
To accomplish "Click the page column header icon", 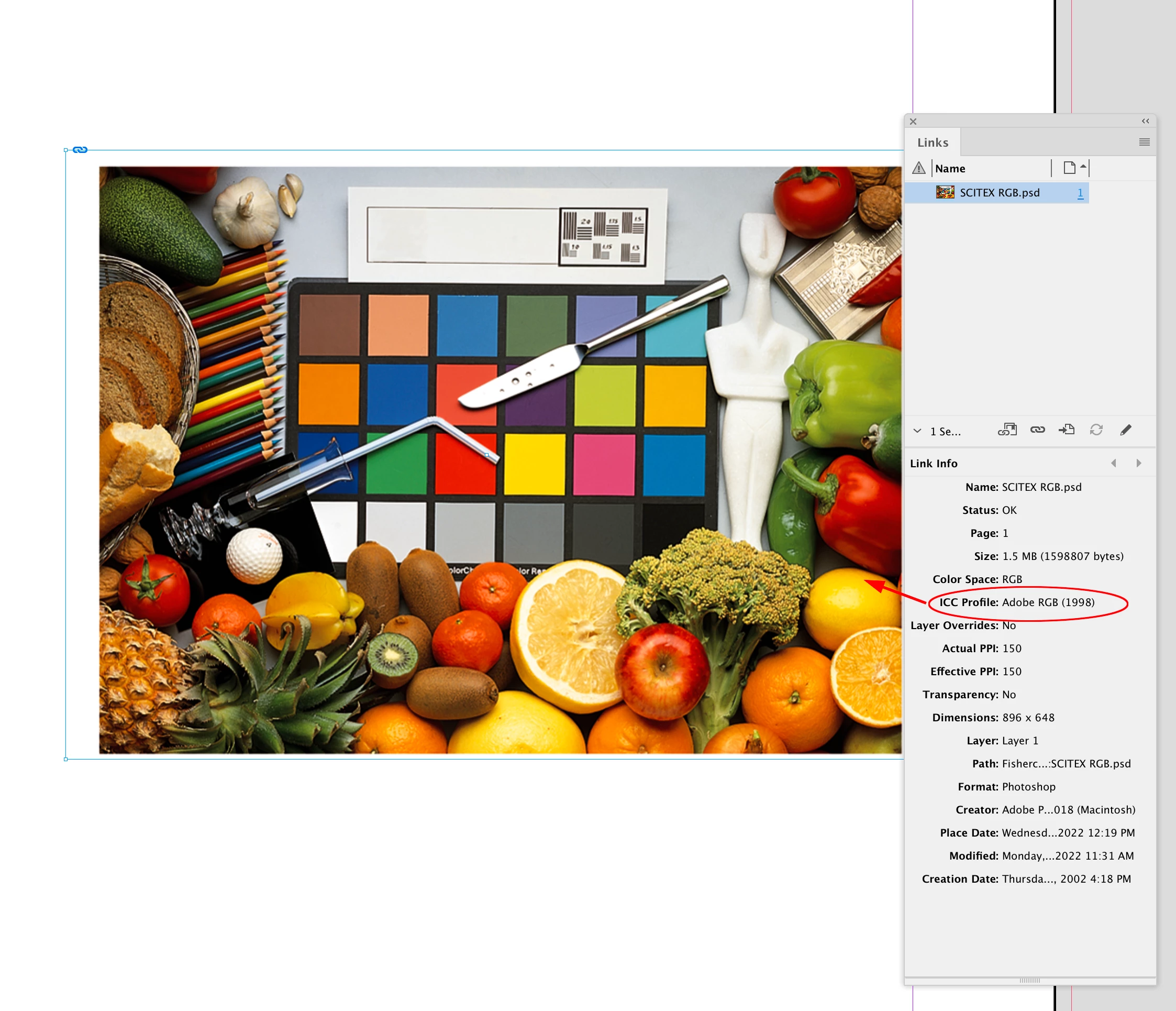I will click(x=1069, y=168).
